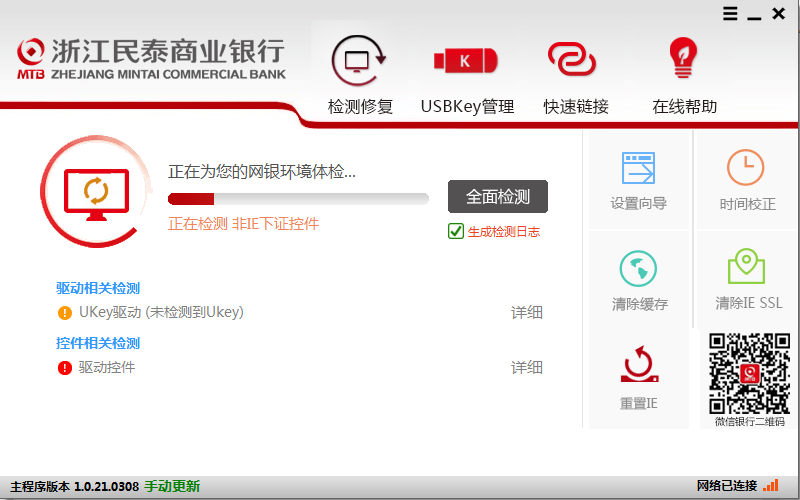Select the 控件相关检测 section heading
Viewport: 800px width, 500px height.
(x=98, y=343)
